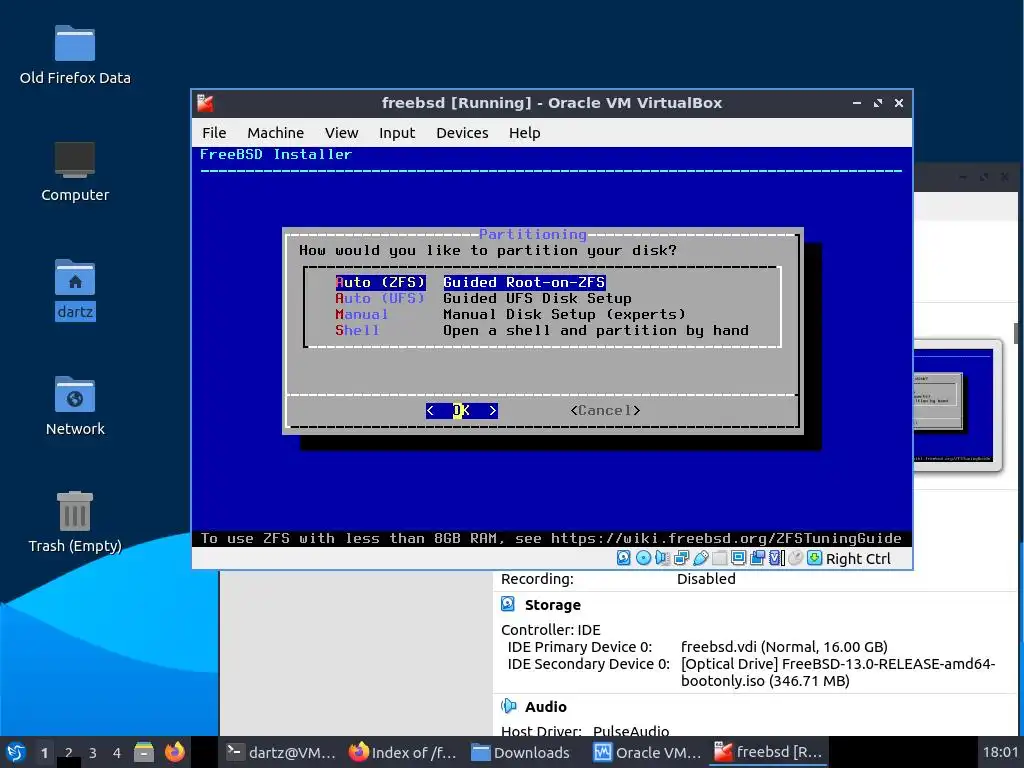Click the VirtualBox window title bar icon

click(x=206, y=103)
